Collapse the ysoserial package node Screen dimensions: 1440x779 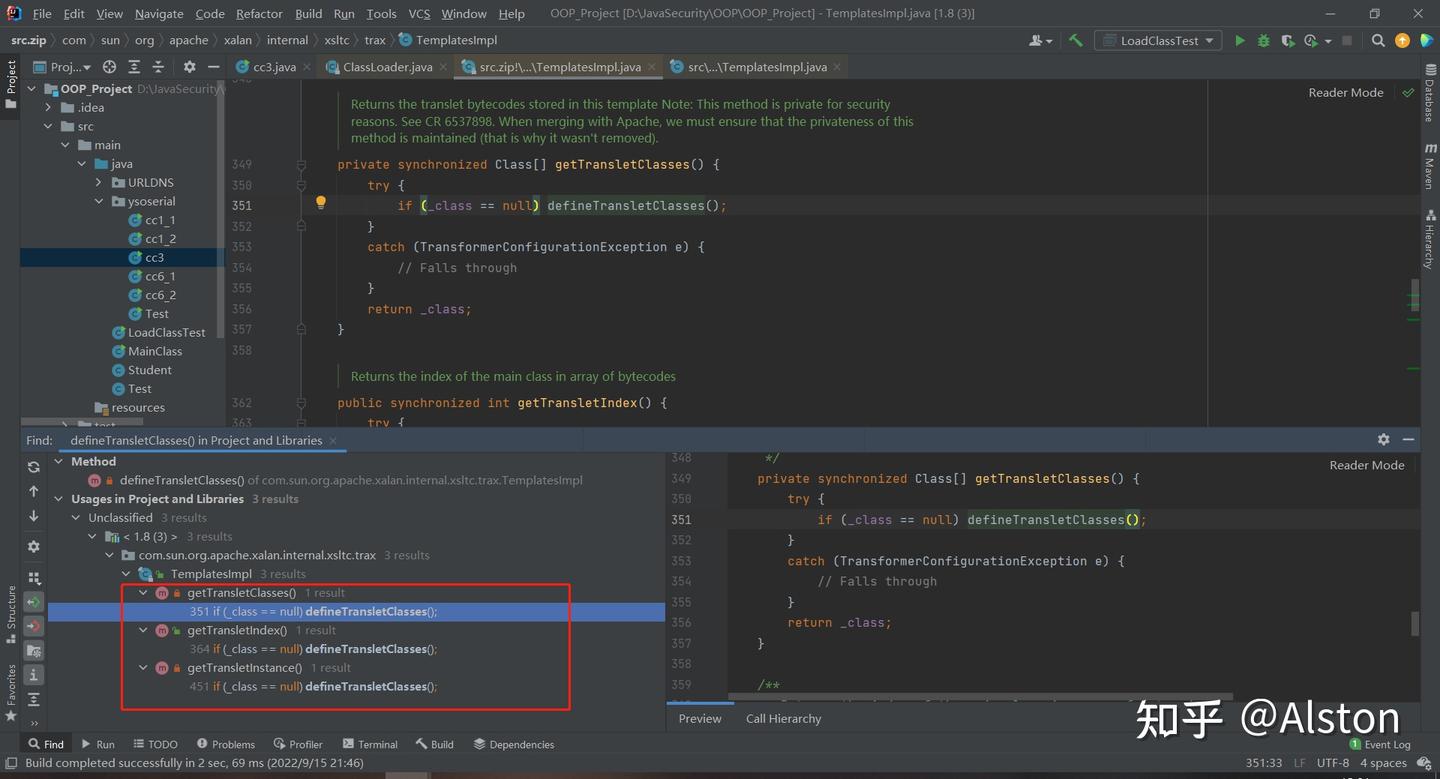click(x=99, y=201)
